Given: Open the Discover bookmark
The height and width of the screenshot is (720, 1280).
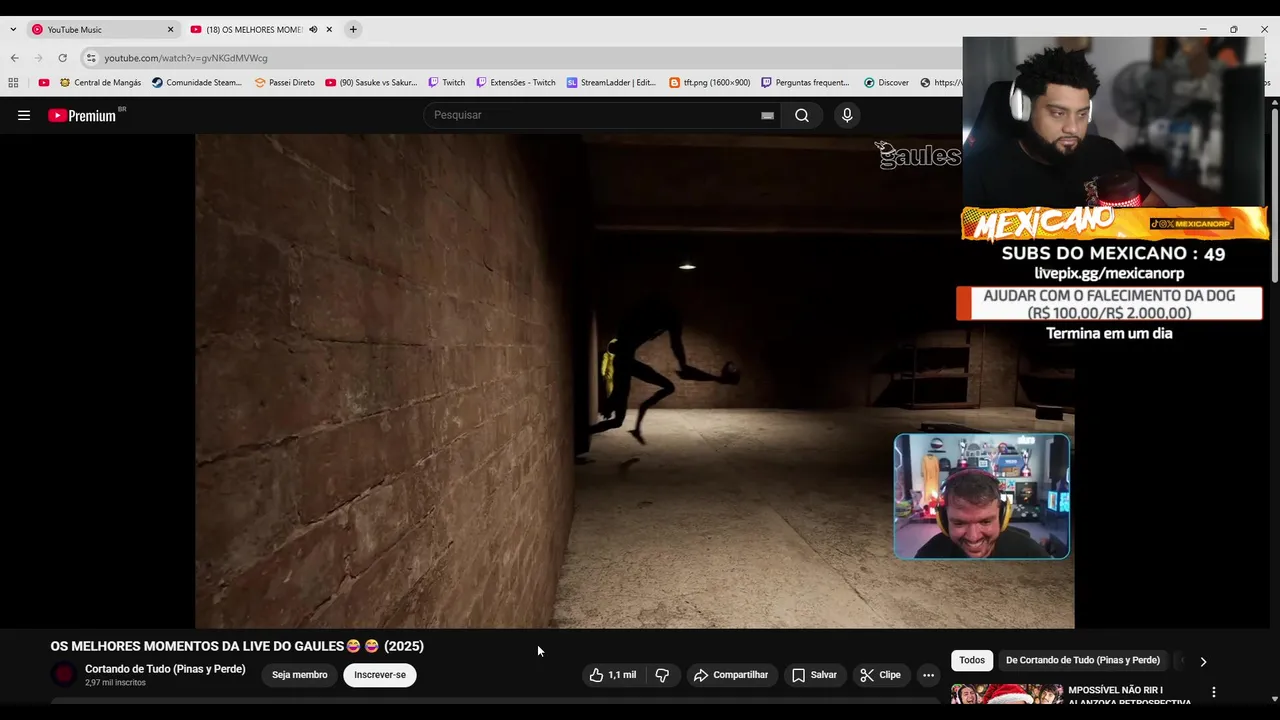Looking at the screenshot, I should pyautogui.click(x=886, y=83).
